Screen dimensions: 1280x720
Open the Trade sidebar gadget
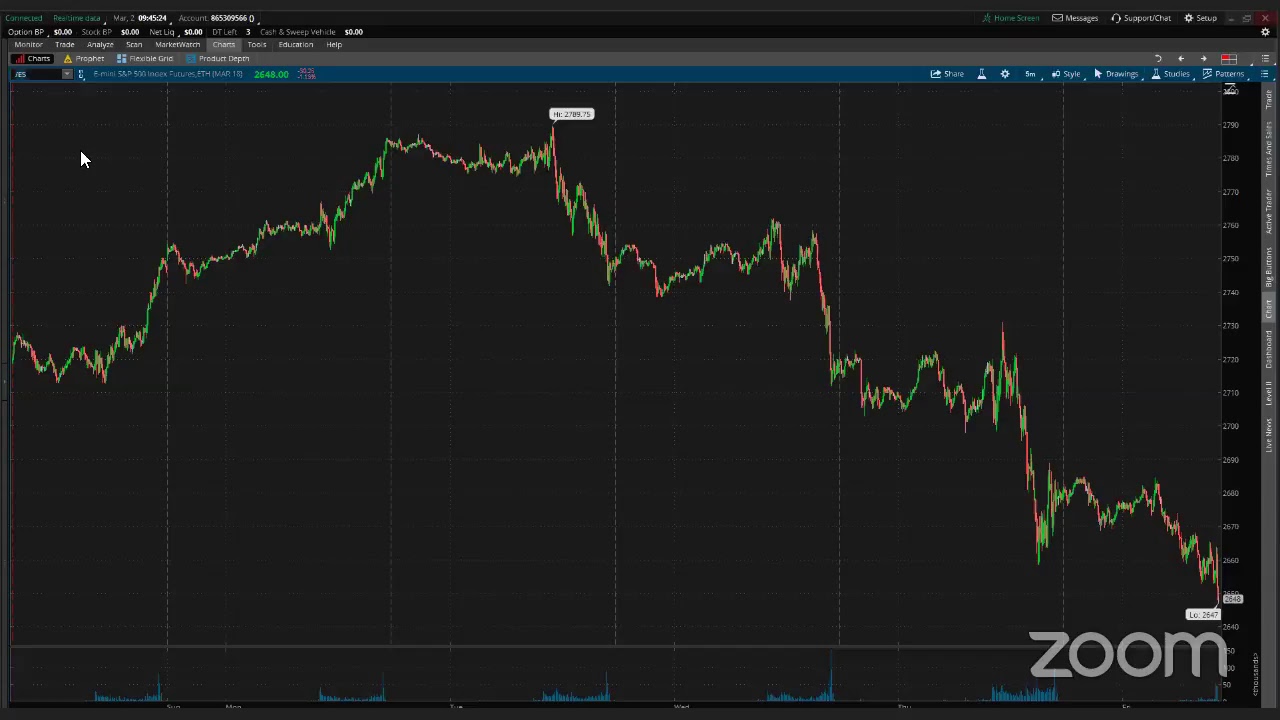(1269, 101)
